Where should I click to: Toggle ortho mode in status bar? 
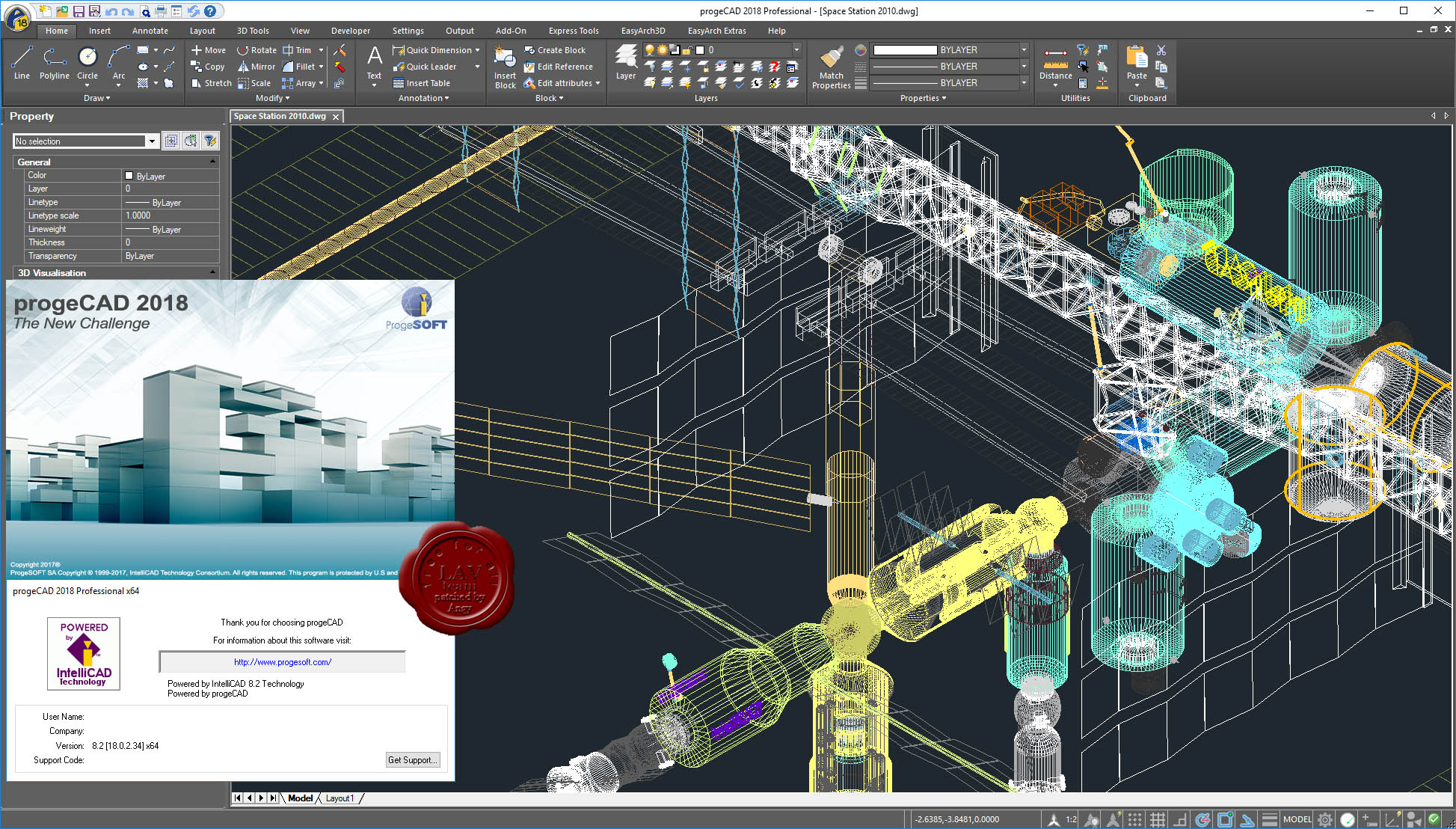(x=1180, y=819)
